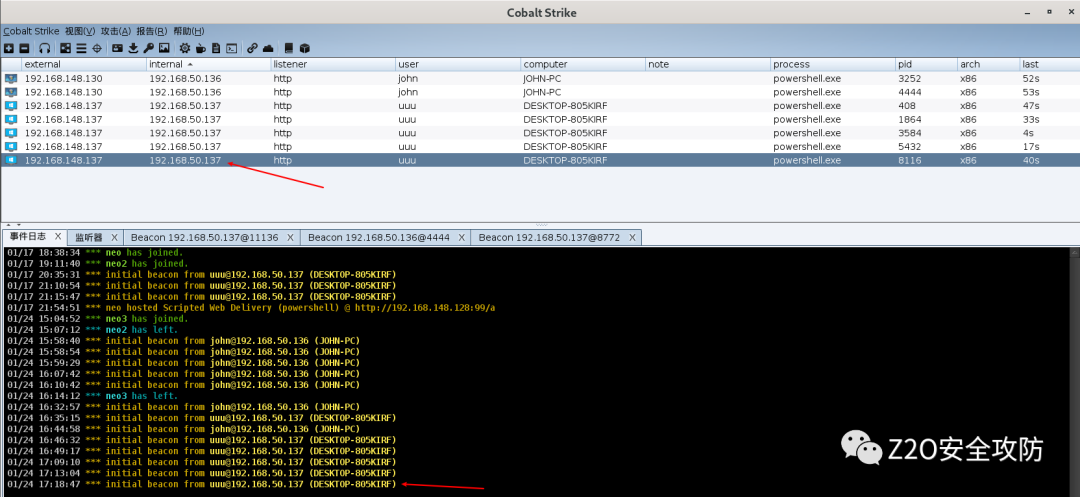Click the last-seen cell showing 4s

(x=1049, y=133)
